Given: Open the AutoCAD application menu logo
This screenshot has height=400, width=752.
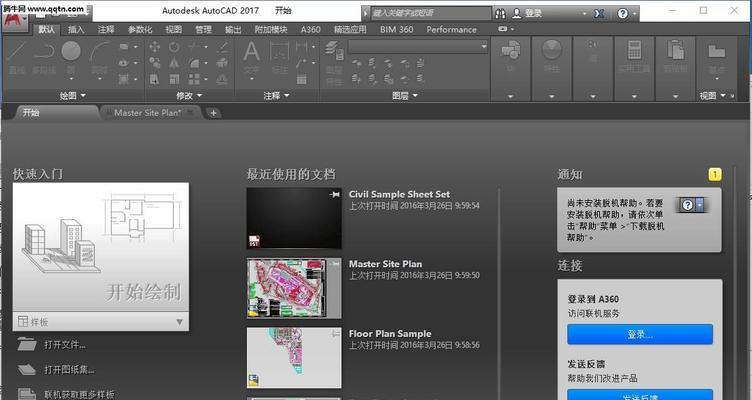Looking at the screenshot, I should tap(15, 21).
